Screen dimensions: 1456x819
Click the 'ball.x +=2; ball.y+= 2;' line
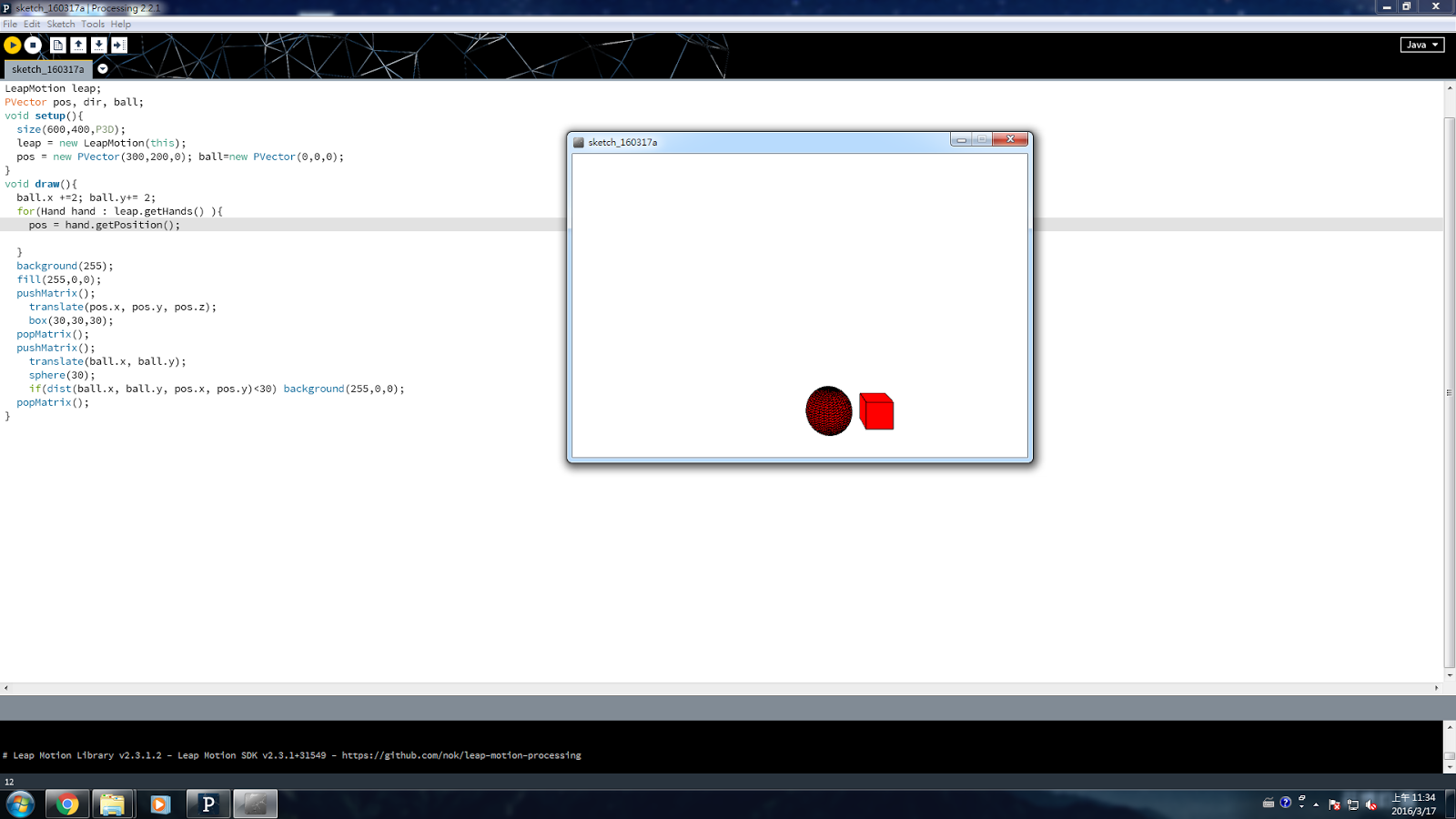(x=86, y=197)
